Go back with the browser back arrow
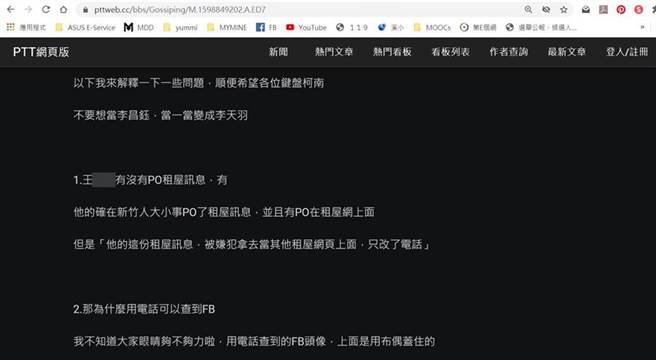The width and height of the screenshot is (656, 360). pyautogui.click(x=11, y=9)
